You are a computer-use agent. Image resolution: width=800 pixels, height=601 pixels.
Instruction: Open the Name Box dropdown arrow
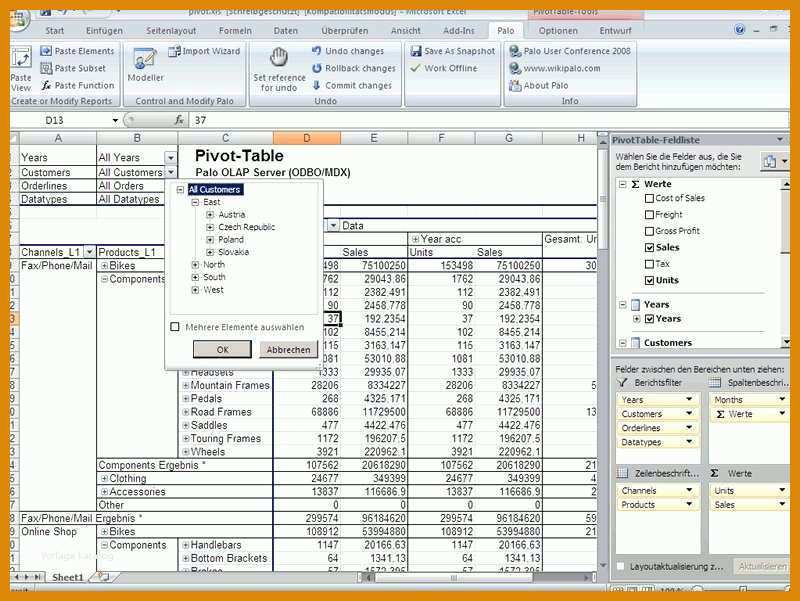pyautogui.click(x=115, y=120)
